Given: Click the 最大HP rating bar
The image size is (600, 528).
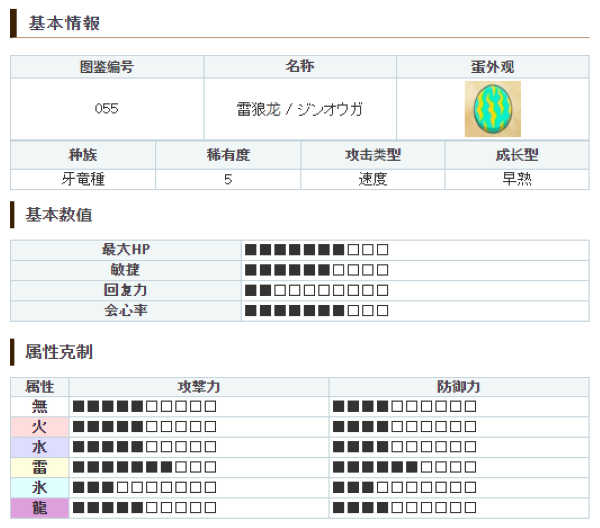Looking at the screenshot, I should [316, 250].
